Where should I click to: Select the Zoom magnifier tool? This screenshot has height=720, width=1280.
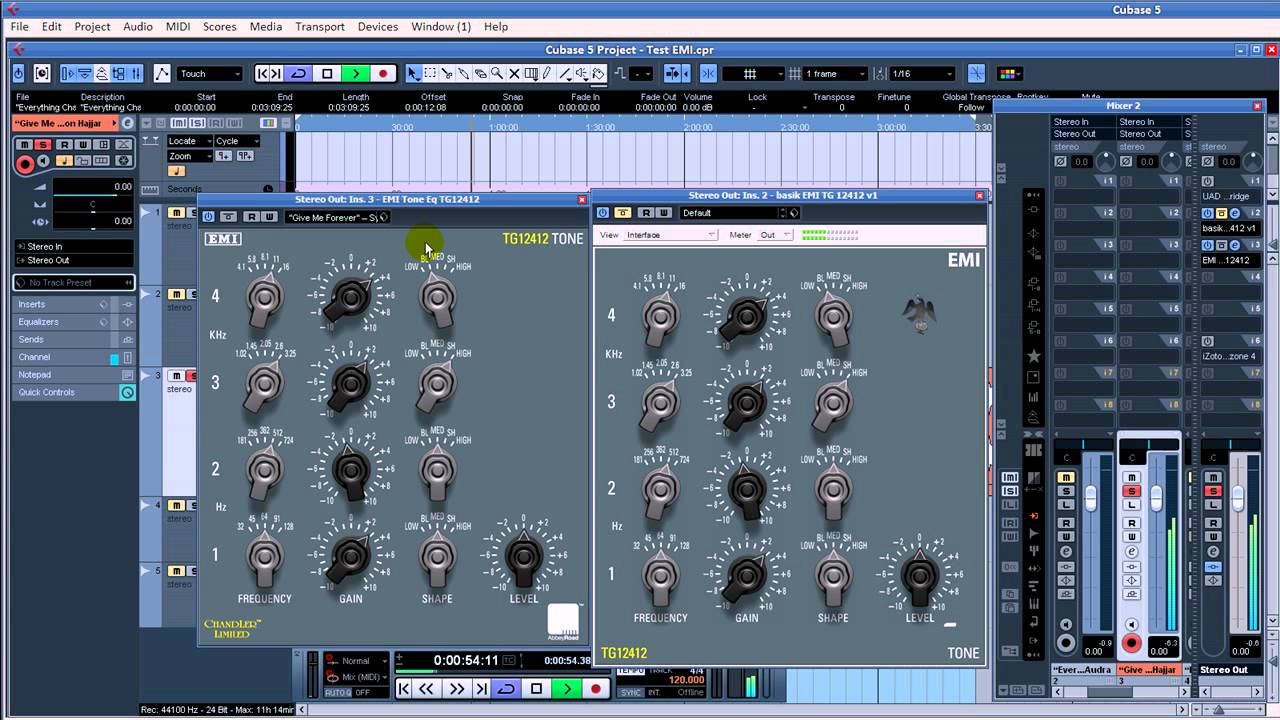496,74
